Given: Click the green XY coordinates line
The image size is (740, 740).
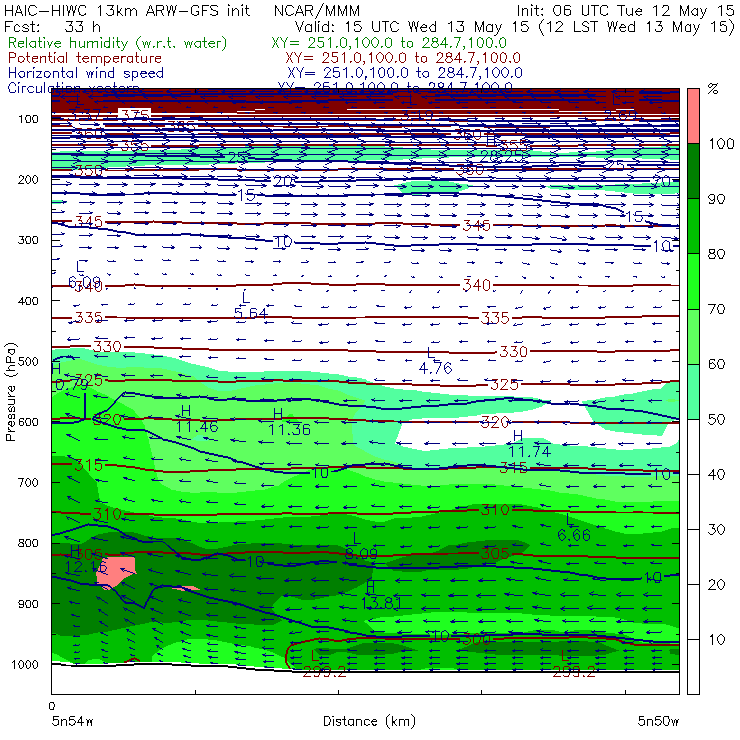Looking at the screenshot, I should 389,43.
